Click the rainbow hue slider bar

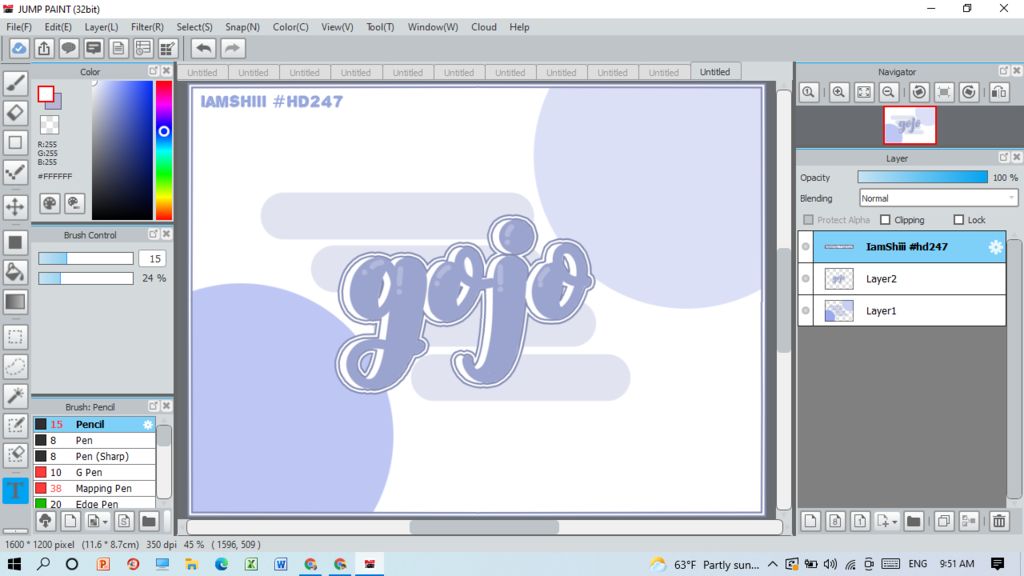tap(164, 150)
